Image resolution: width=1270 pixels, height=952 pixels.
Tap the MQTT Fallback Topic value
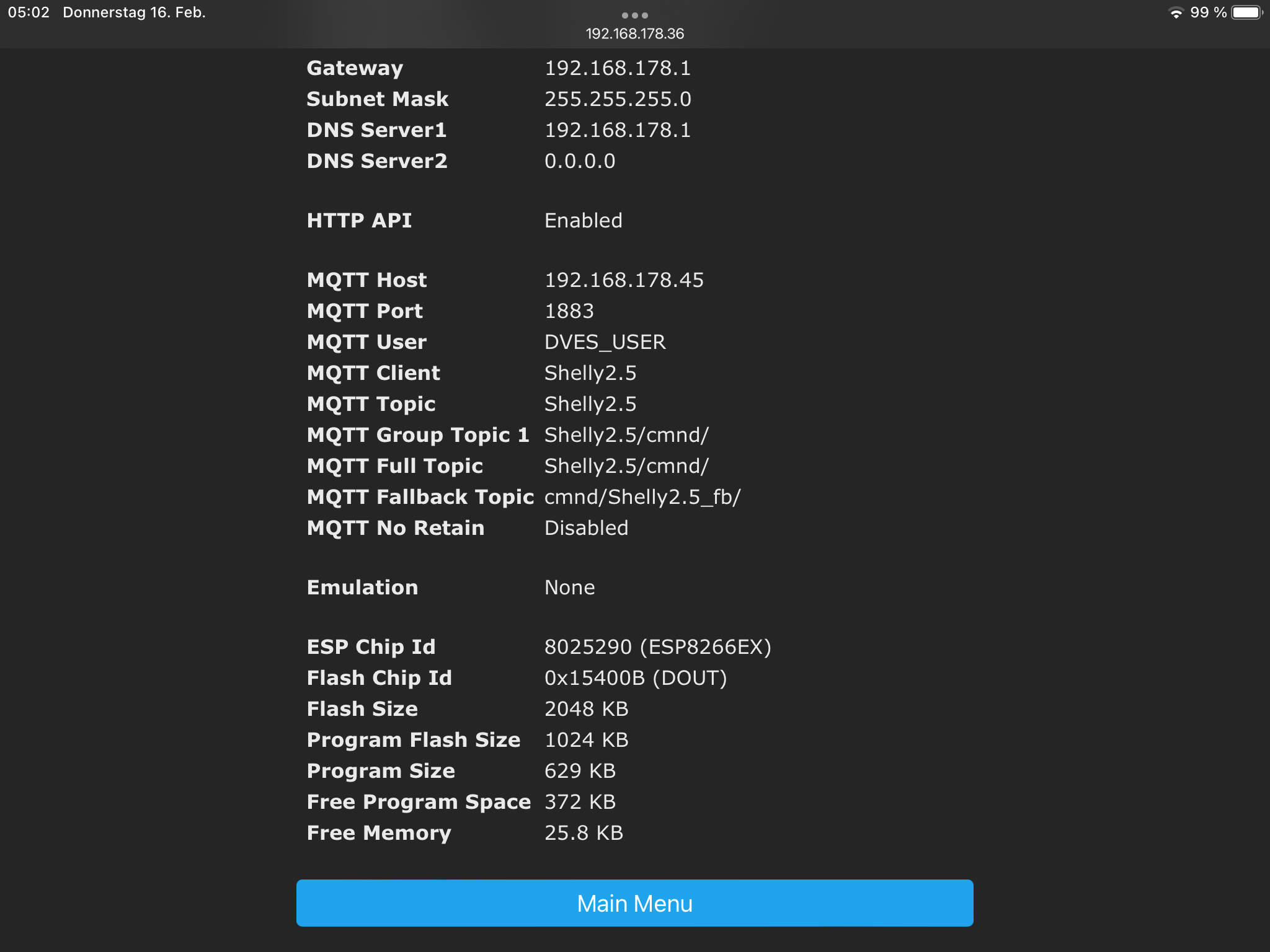(x=642, y=497)
